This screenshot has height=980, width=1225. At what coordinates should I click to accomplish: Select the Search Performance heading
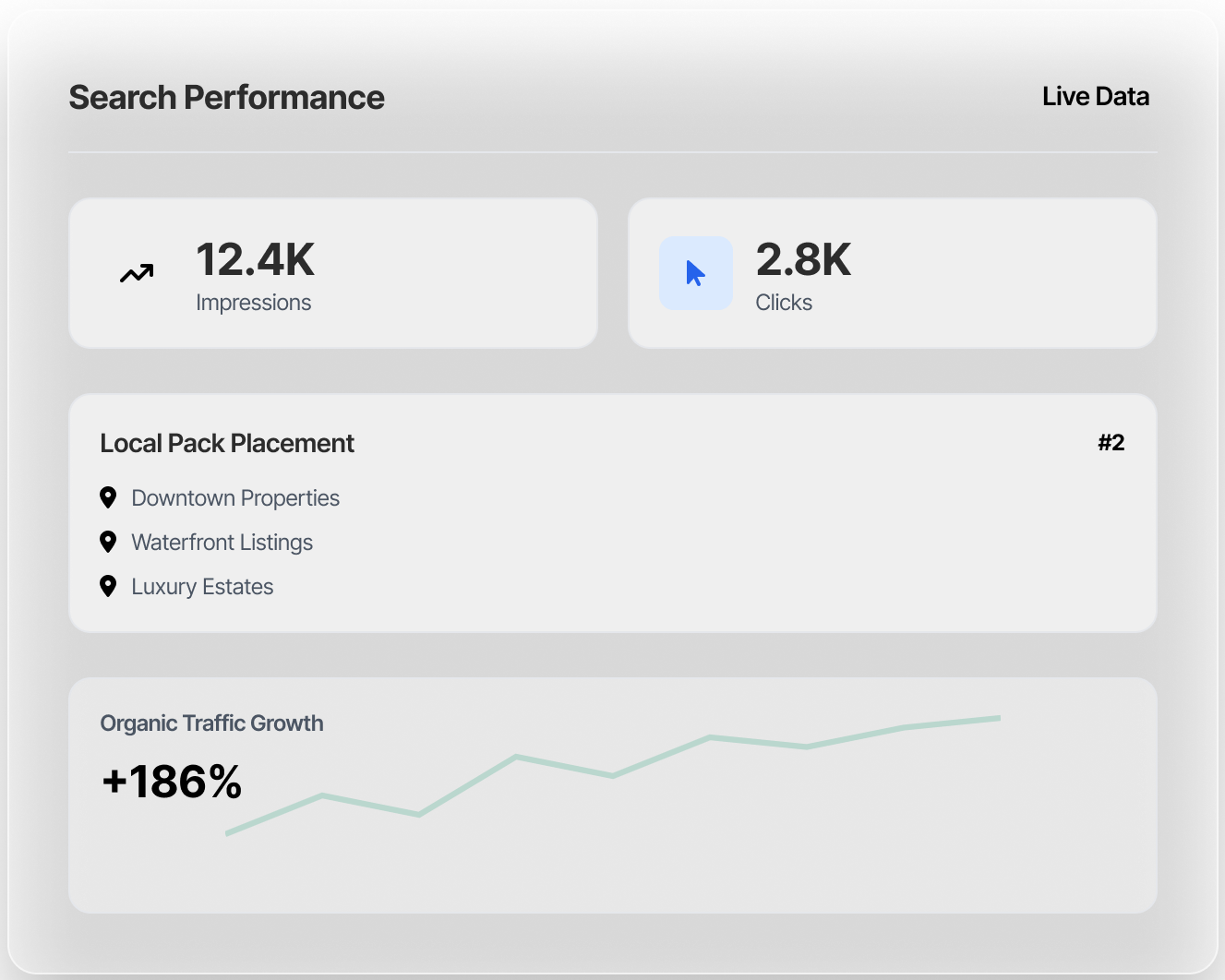click(x=226, y=98)
